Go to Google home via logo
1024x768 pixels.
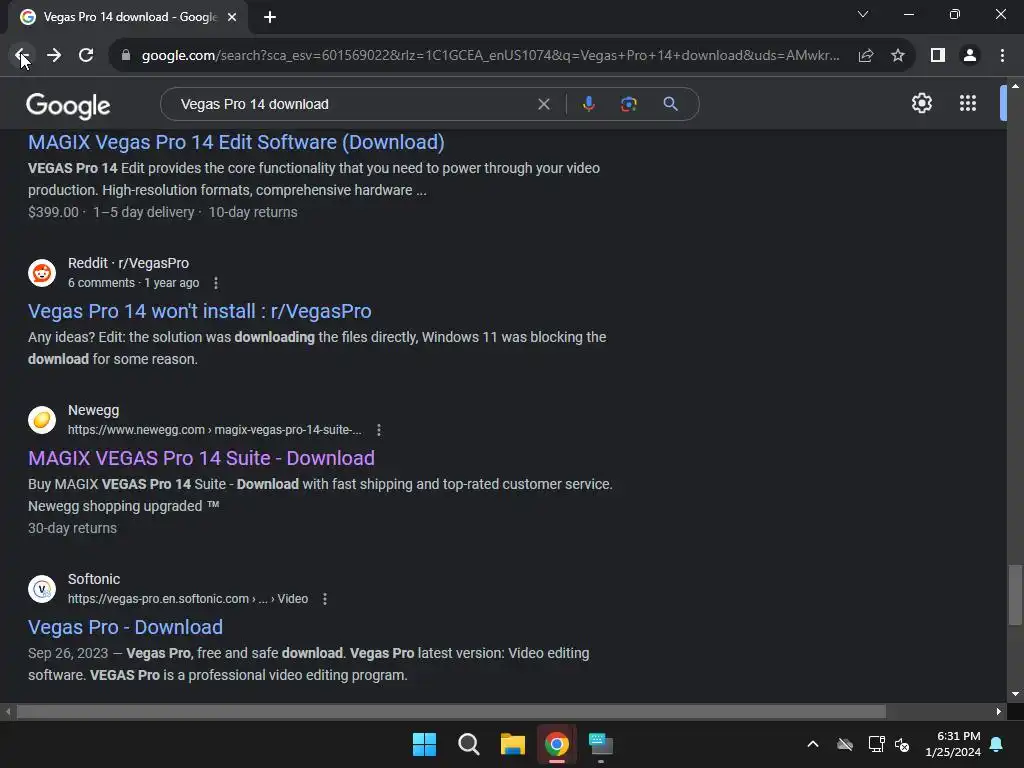pos(68,105)
